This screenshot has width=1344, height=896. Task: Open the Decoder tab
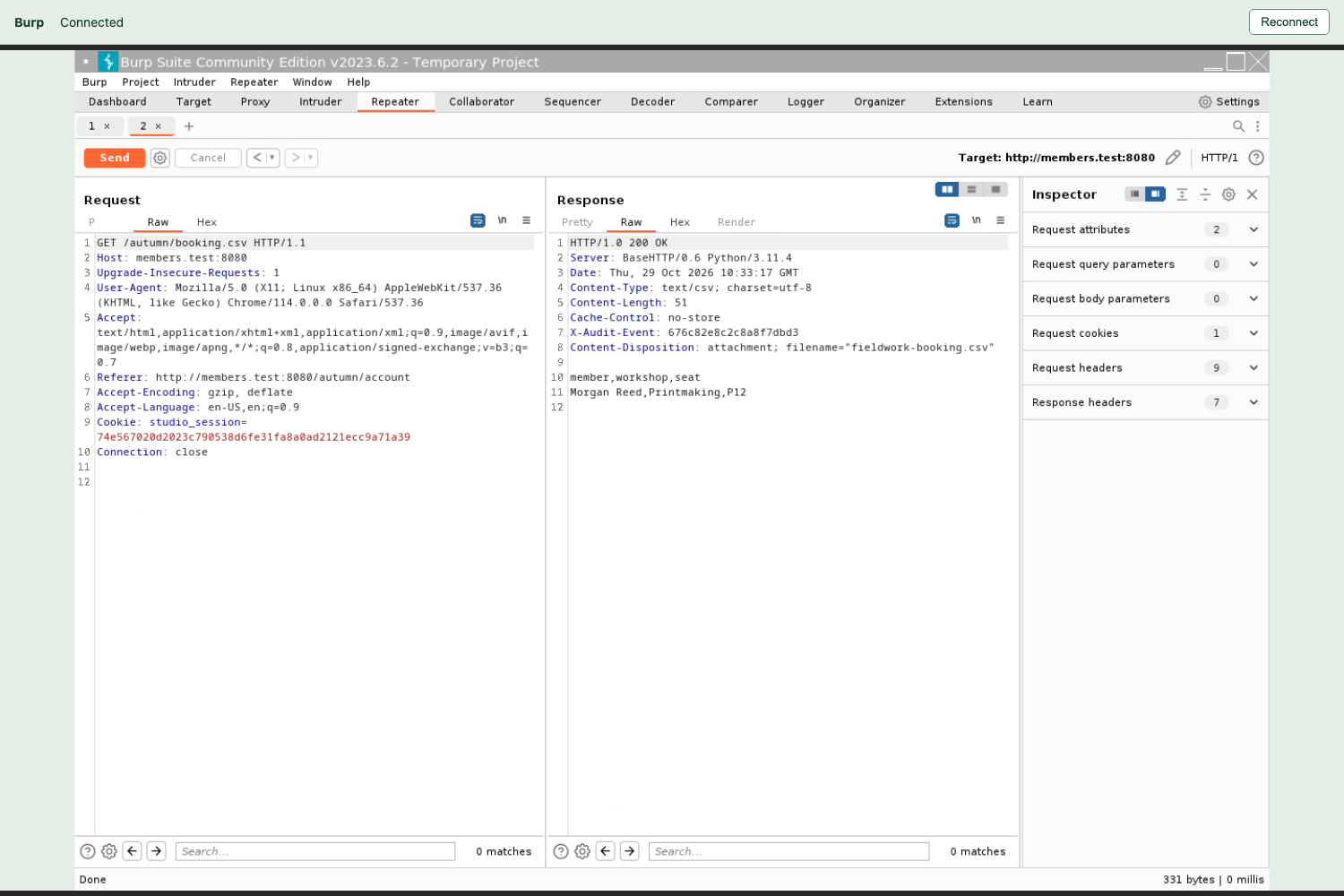652,102
